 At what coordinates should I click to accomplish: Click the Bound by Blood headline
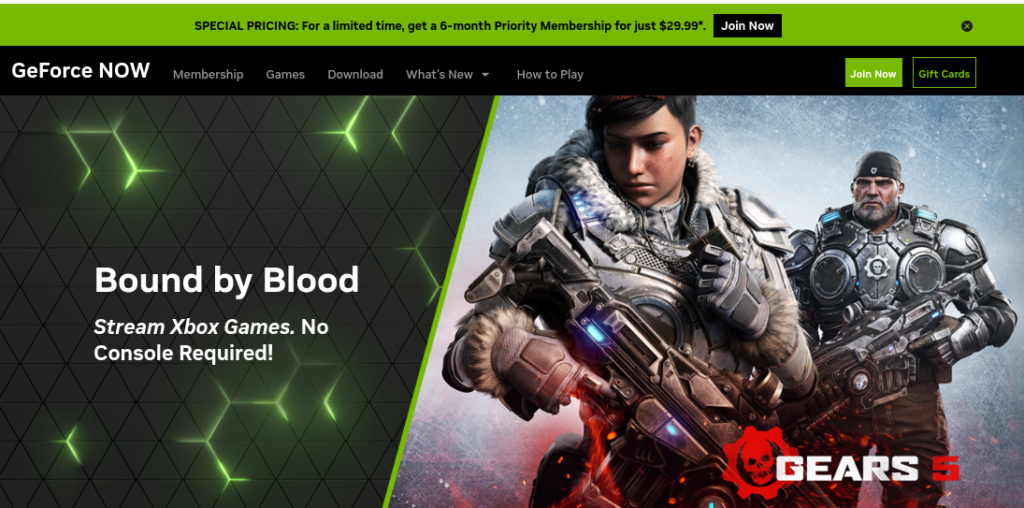[227, 279]
